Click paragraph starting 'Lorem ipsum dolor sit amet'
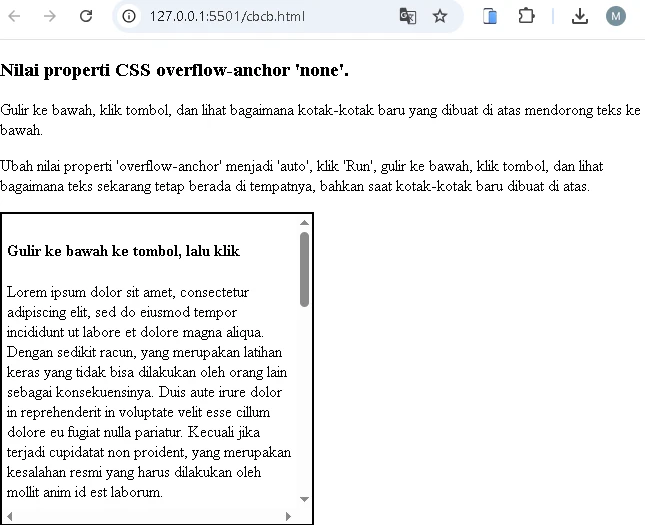The image size is (645, 525). pyautogui.click(x=149, y=392)
